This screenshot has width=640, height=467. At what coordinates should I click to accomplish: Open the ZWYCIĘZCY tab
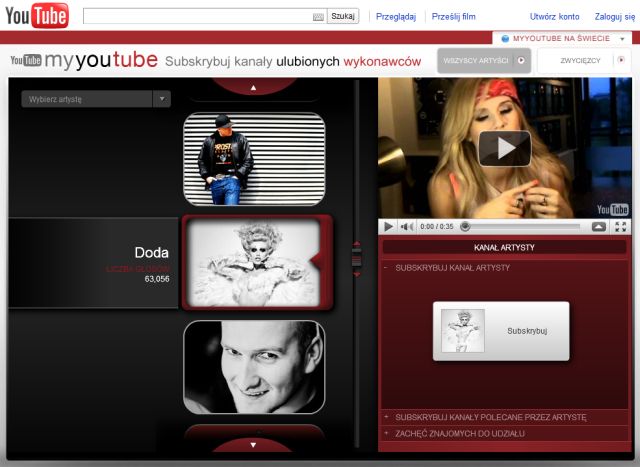(584, 60)
